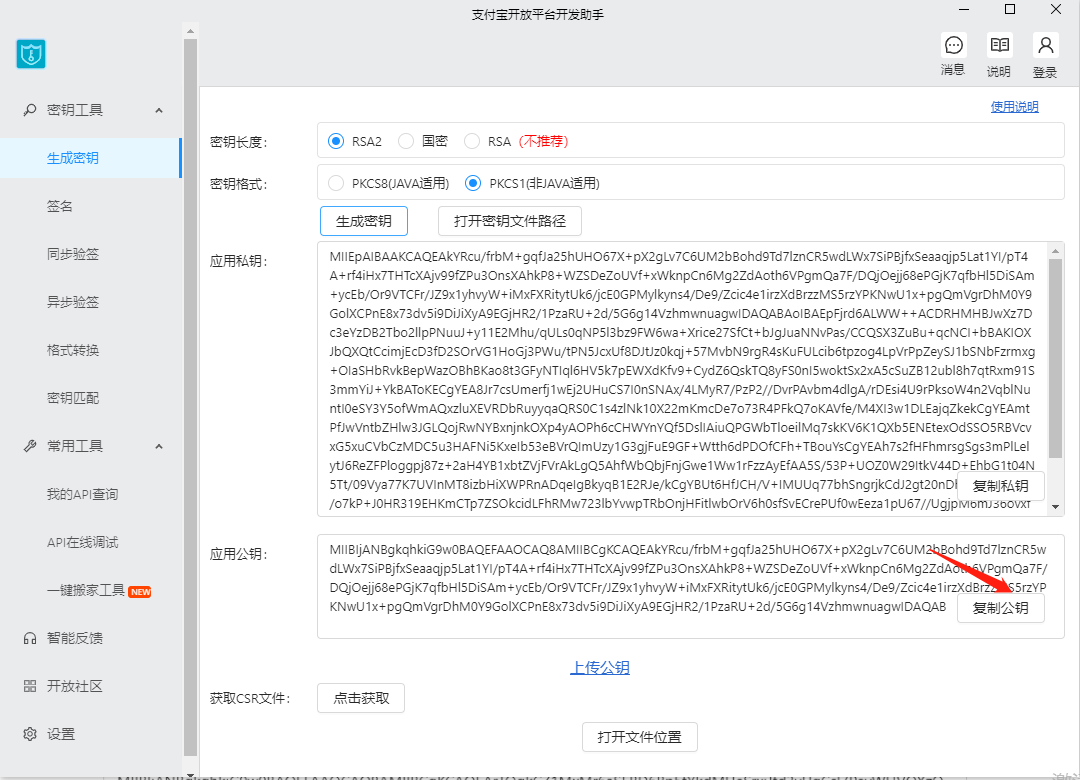
Task: Click the headset icon beside 智能反馈
Action: click(30, 638)
